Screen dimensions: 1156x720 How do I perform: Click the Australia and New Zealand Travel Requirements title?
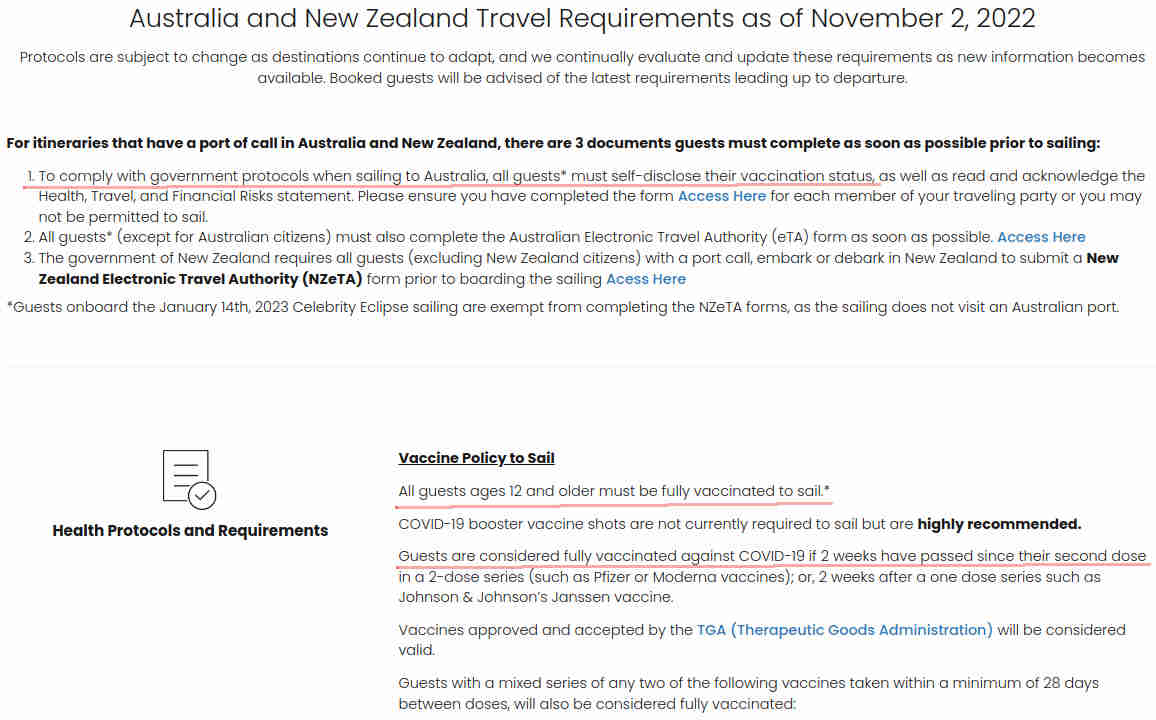point(582,18)
